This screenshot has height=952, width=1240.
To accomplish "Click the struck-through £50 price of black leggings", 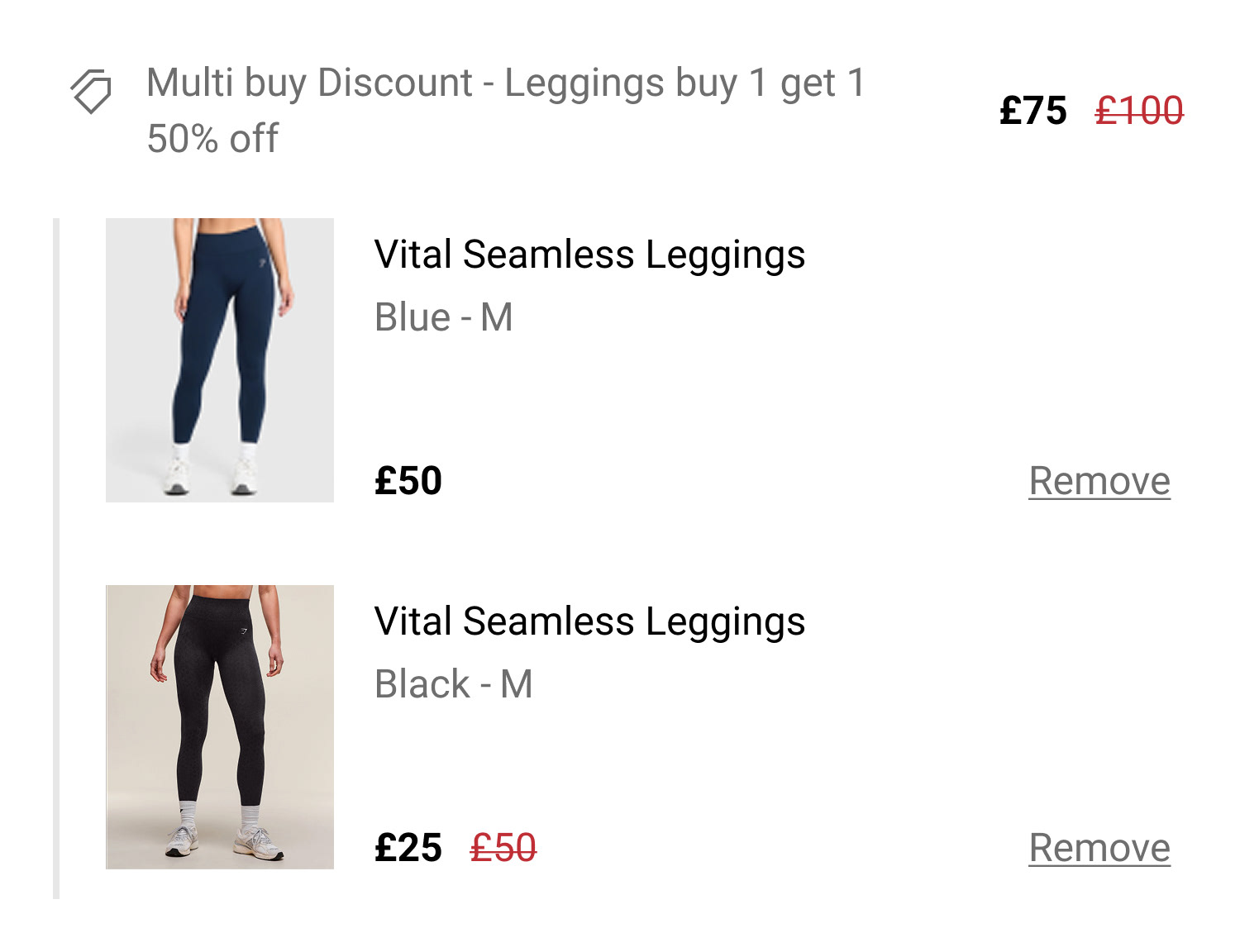I will (x=503, y=848).
